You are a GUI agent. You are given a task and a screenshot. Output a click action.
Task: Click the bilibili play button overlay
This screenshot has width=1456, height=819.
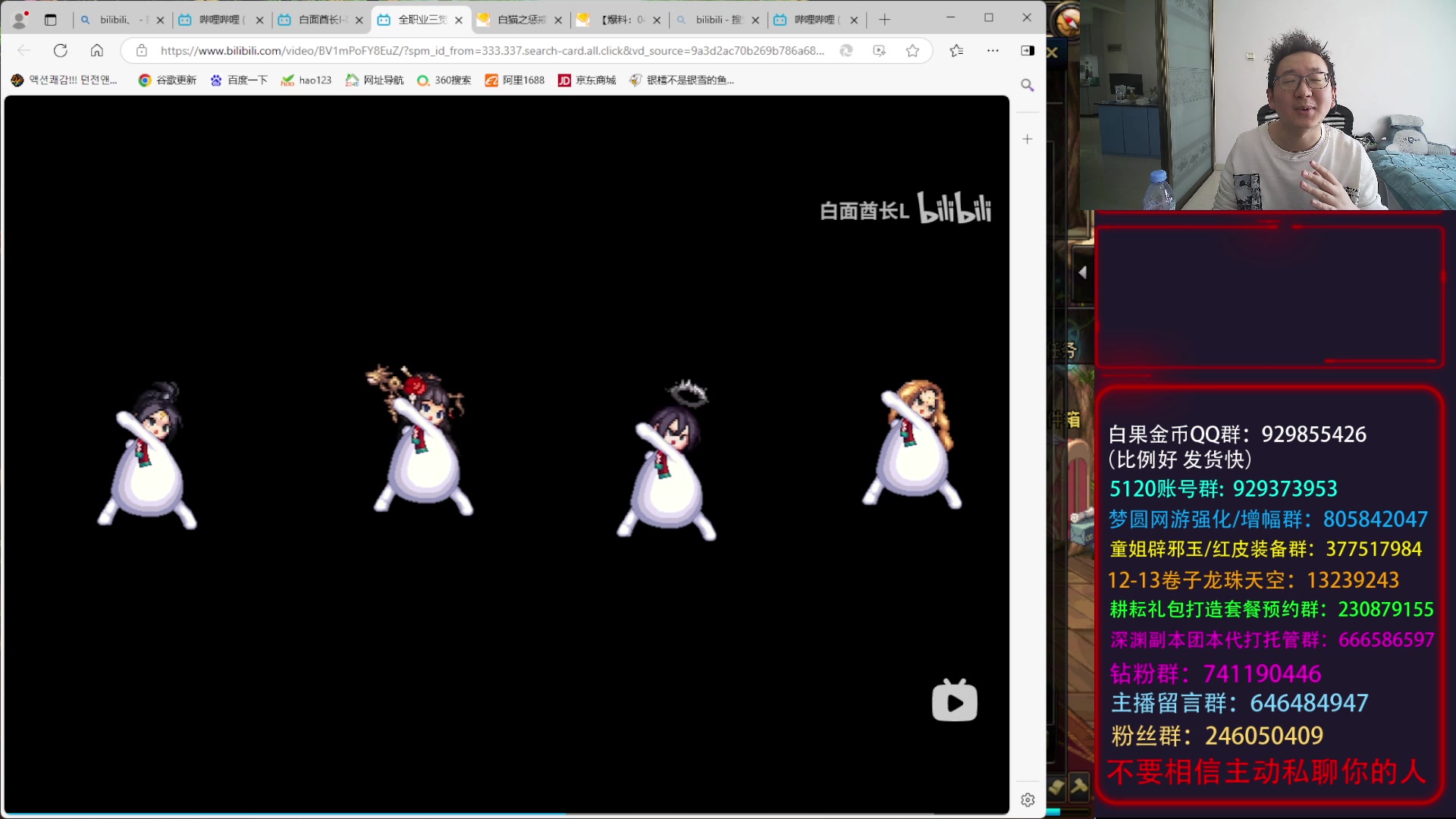point(954,701)
